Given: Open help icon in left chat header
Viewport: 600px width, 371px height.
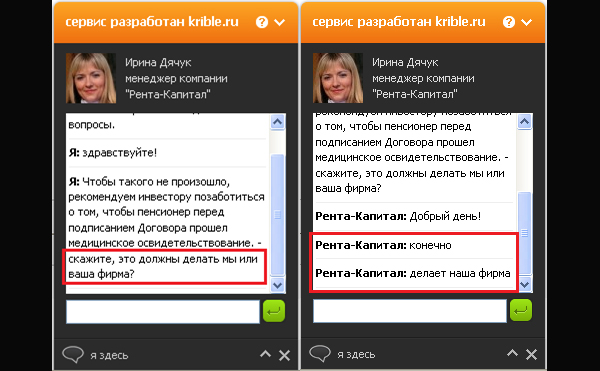Looking at the screenshot, I should click(x=262, y=22).
